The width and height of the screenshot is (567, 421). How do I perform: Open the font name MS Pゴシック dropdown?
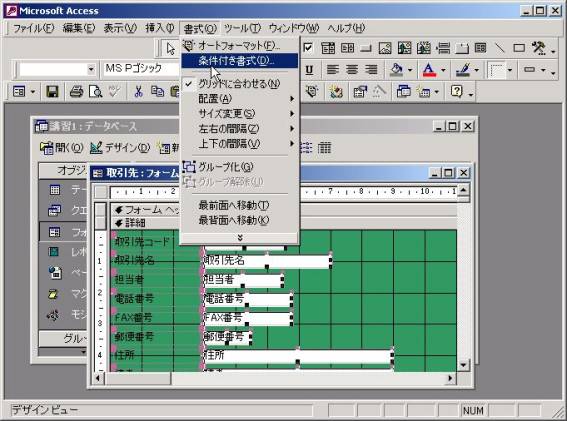tap(141, 69)
